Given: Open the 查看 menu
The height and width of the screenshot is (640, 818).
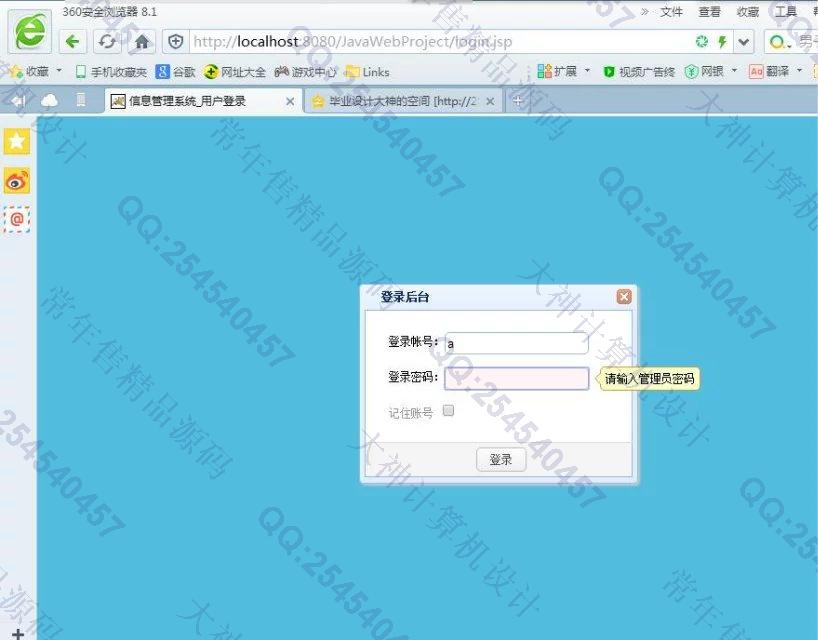Looking at the screenshot, I should click(709, 11).
